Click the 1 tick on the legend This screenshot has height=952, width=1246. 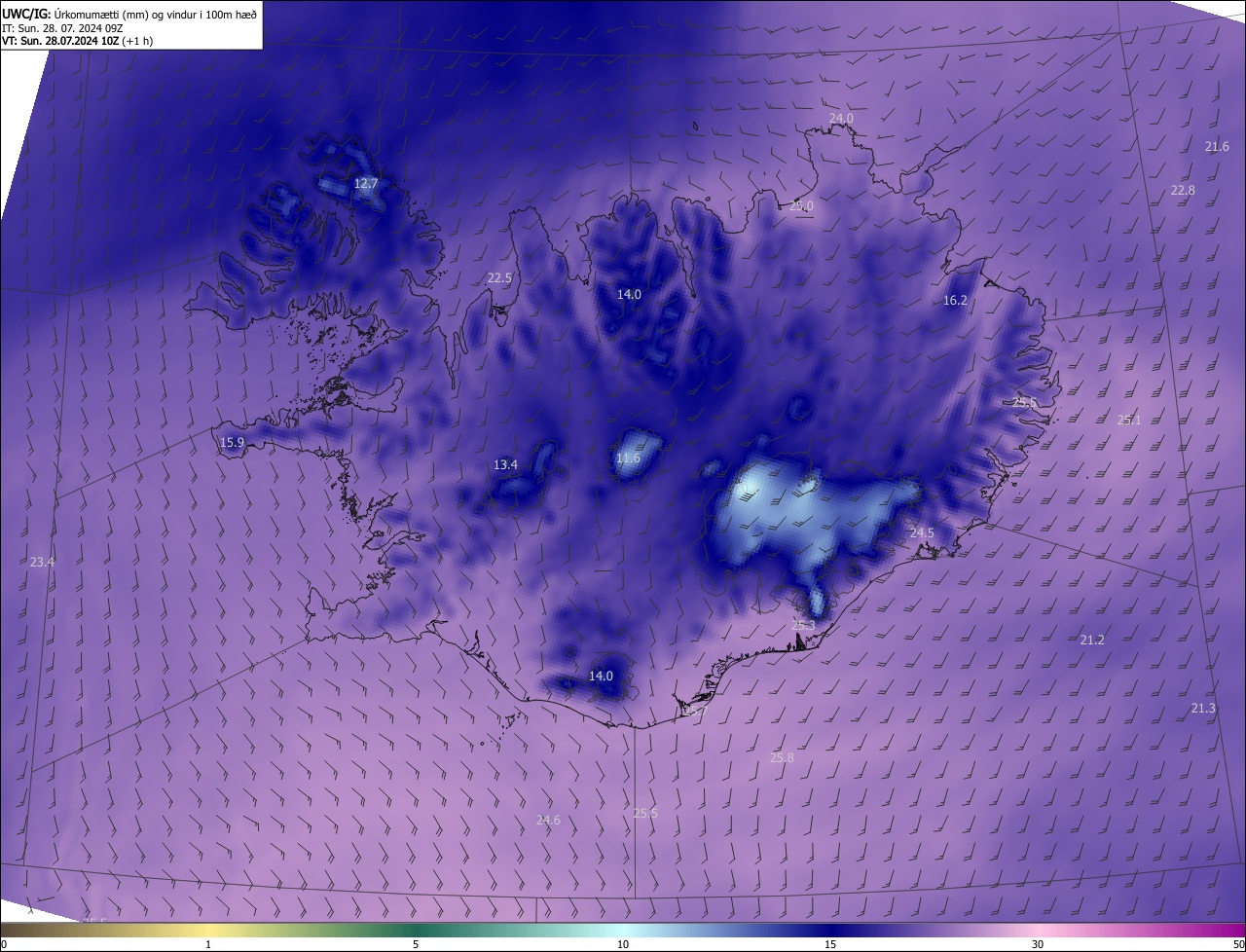[x=209, y=945]
